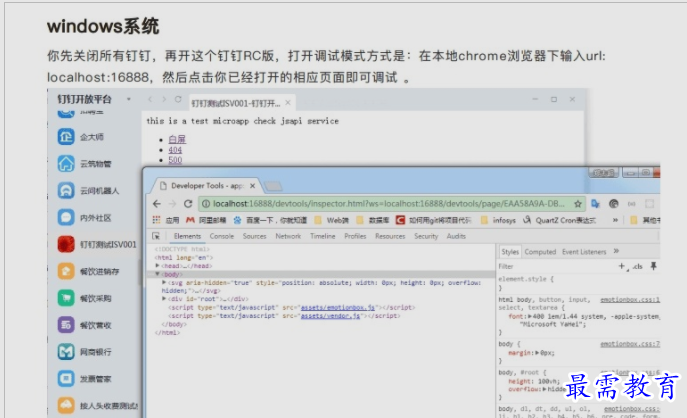Click the Styles Filter input field
Image resolution: width=687 pixels, height=418 pixels.
556,266
